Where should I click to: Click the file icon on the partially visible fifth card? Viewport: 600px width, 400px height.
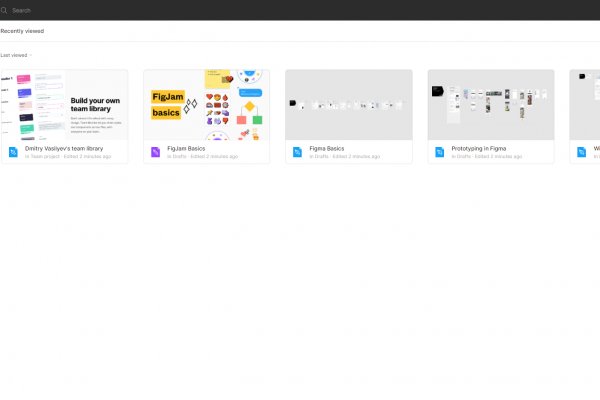(582, 152)
